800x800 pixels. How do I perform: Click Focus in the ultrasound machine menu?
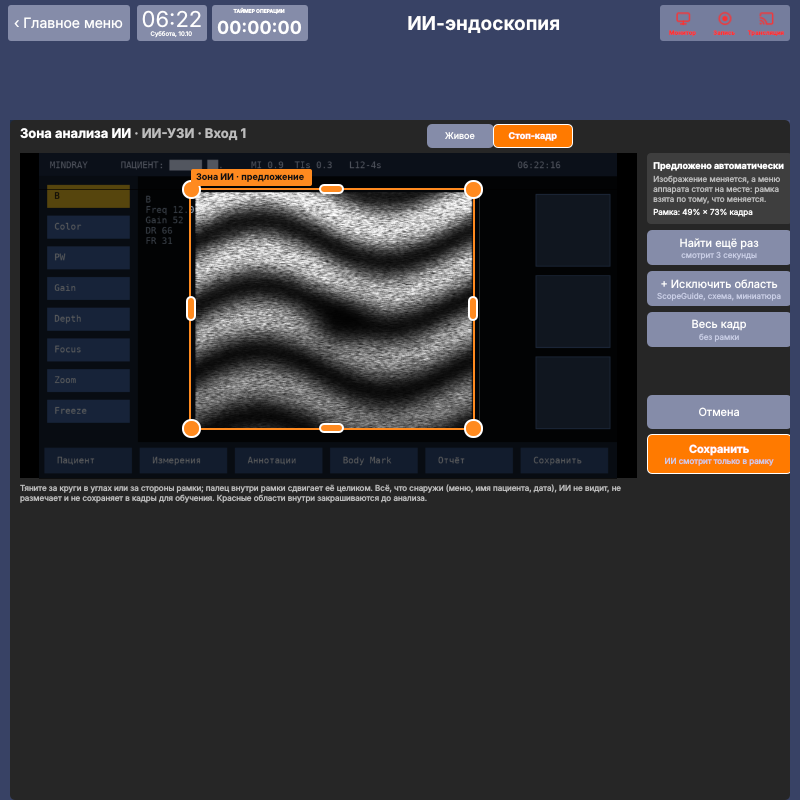click(x=88, y=349)
